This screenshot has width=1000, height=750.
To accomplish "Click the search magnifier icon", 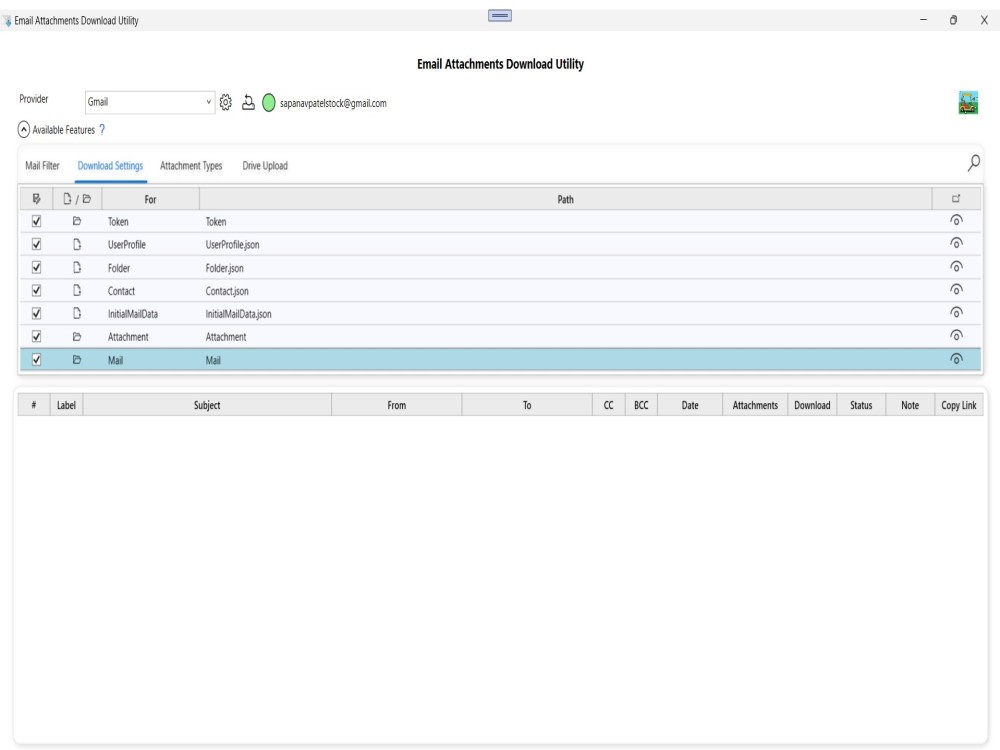I will tap(973, 163).
